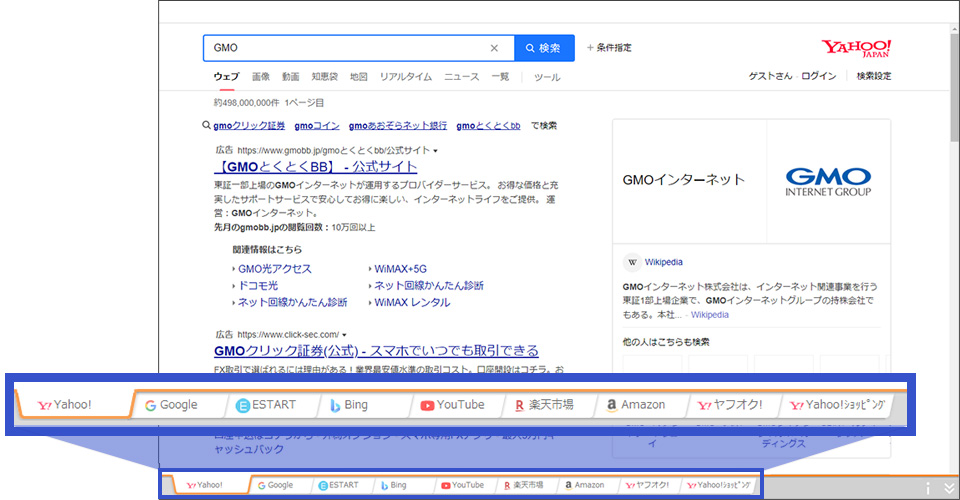Switch to the 動画 search tab
The width and height of the screenshot is (960, 500).
point(291,77)
